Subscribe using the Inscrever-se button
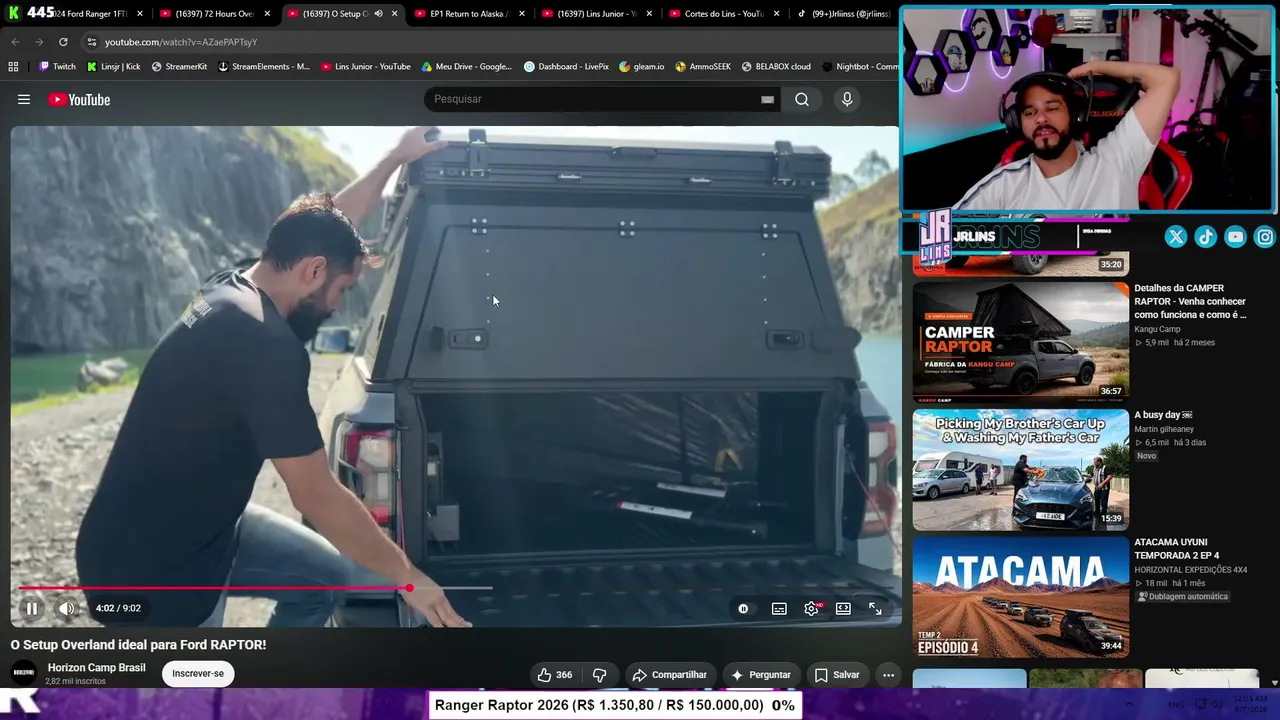The height and width of the screenshot is (720, 1280). pyautogui.click(x=198, y=673)
